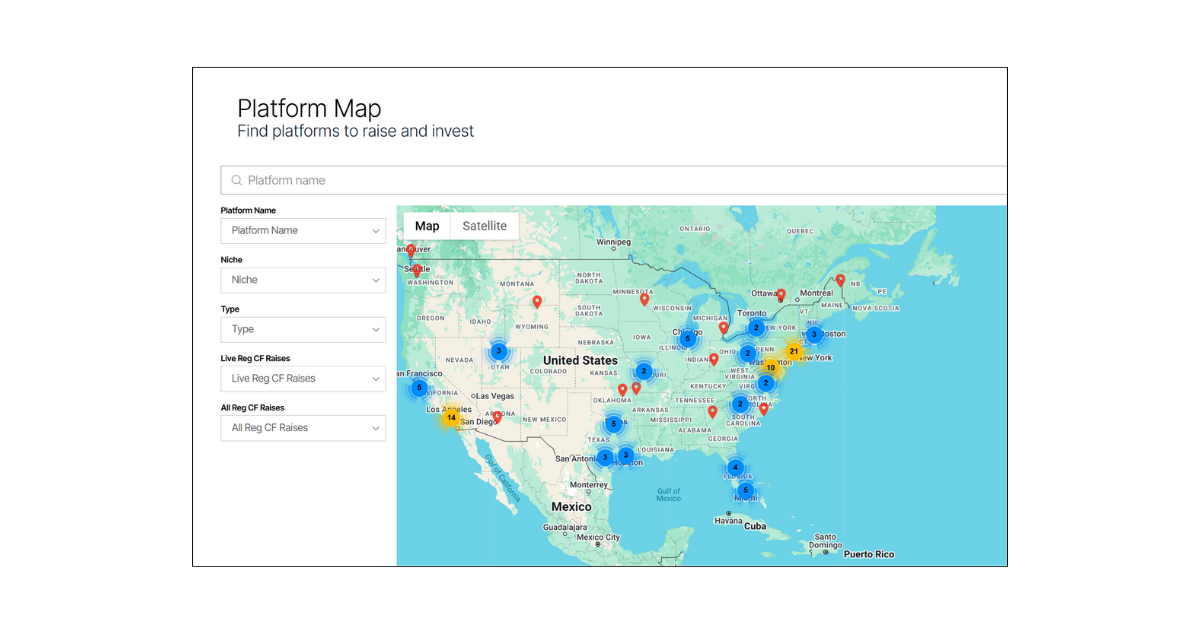Click the blue cluster of 3 in Utah
Image resolution: width=1200 pixels, height=630 pixels.
click(498, 351)
